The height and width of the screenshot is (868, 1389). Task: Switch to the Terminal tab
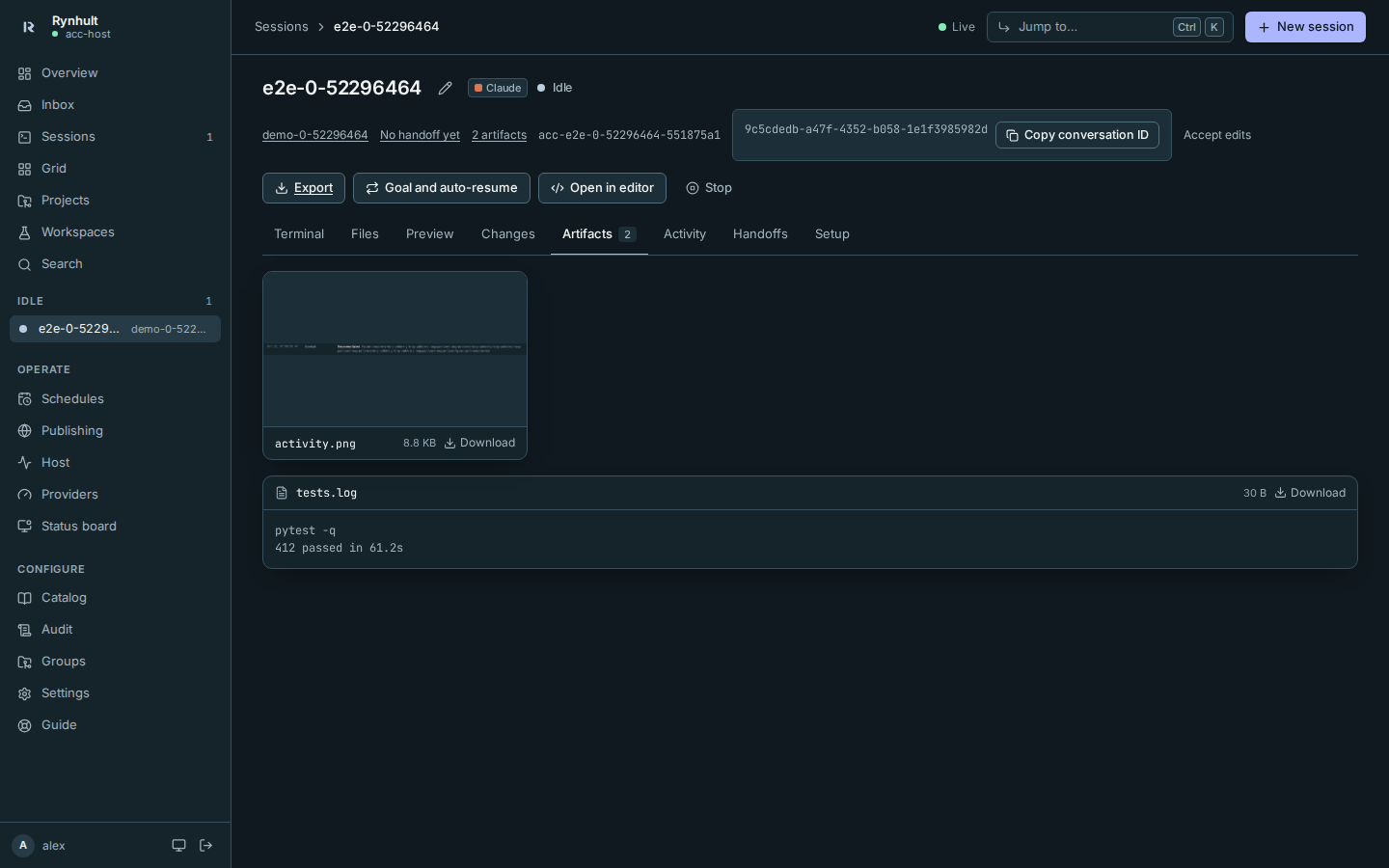click(x=299, y=234)
